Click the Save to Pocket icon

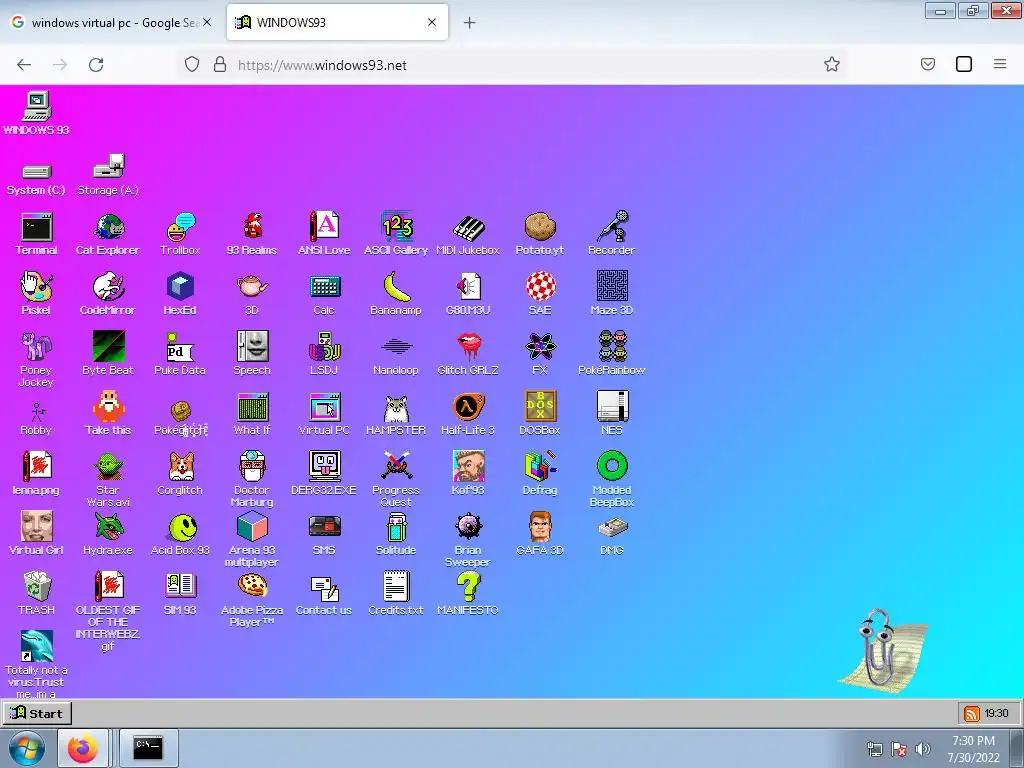point(928,64)
